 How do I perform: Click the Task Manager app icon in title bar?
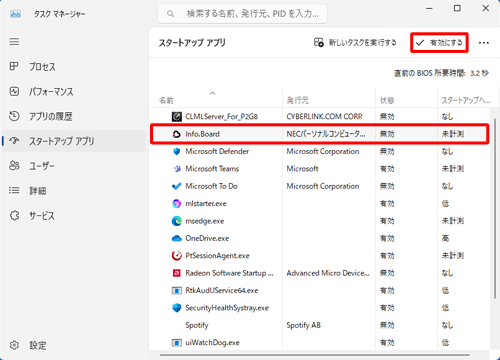click(15, 14)
